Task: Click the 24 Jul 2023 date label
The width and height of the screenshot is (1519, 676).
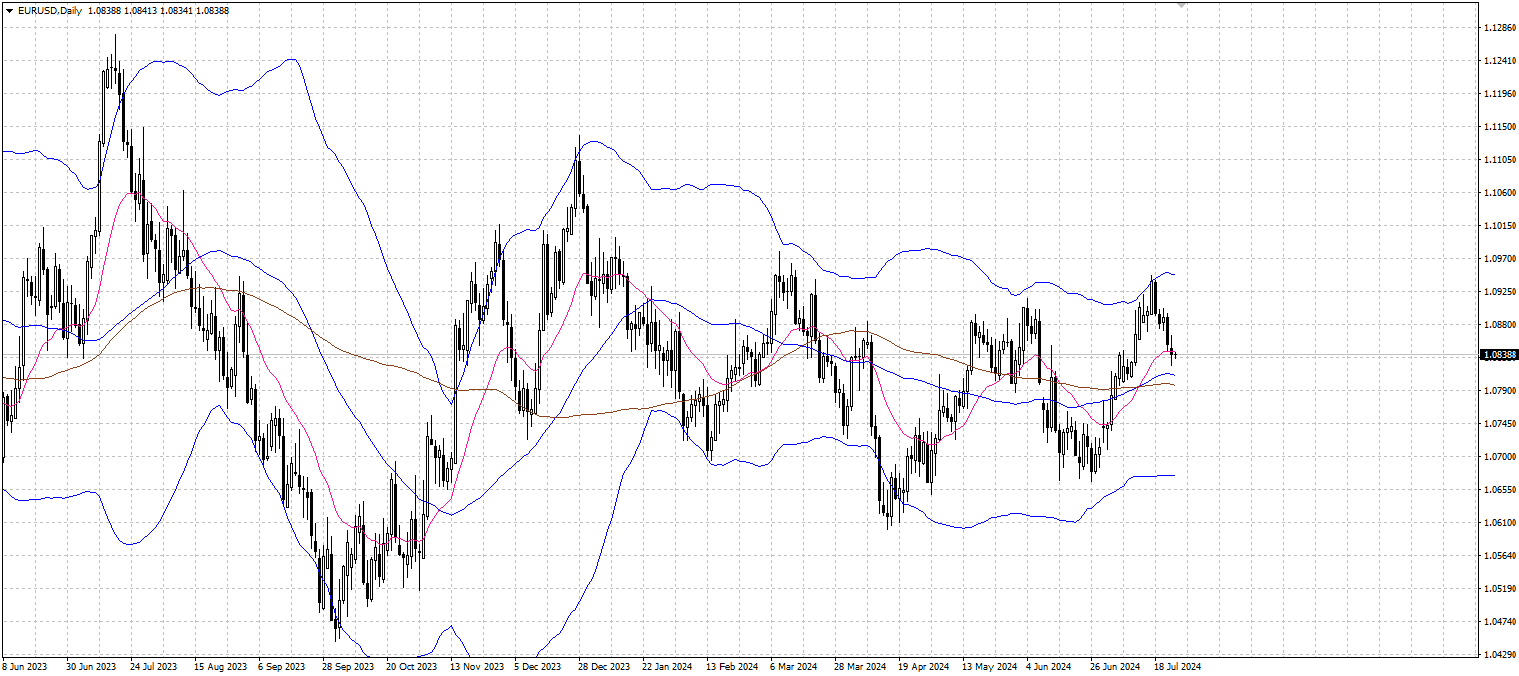Action: 153,666
